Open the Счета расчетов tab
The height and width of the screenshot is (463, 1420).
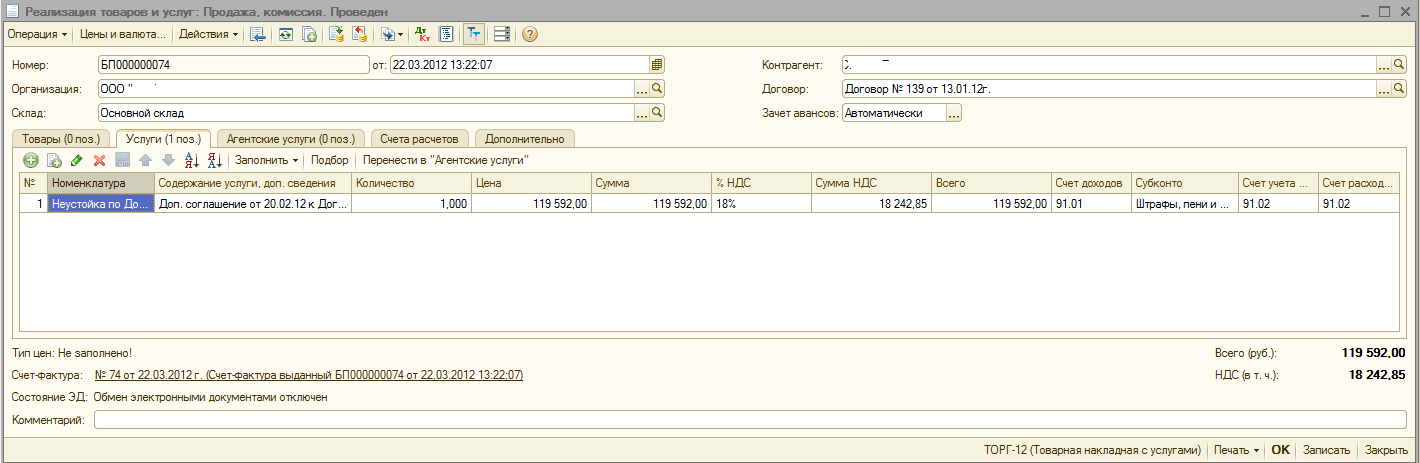(x=421, y=139)
